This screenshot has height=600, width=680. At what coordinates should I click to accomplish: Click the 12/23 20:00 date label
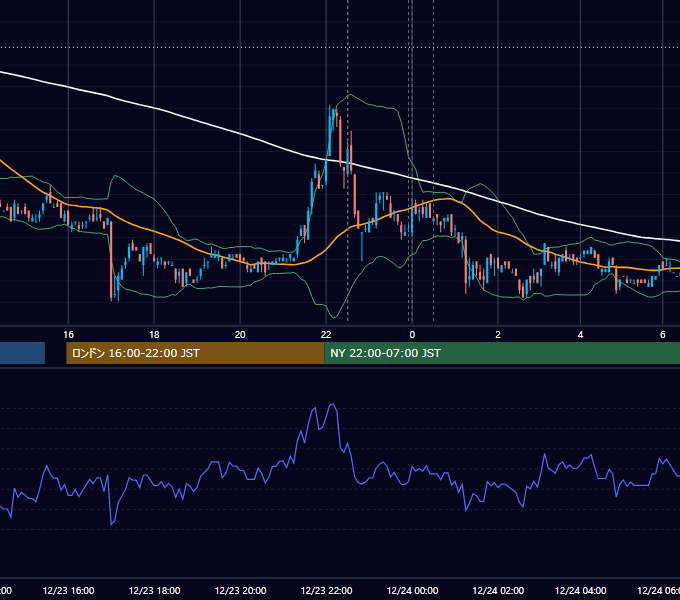click(240, 590)
